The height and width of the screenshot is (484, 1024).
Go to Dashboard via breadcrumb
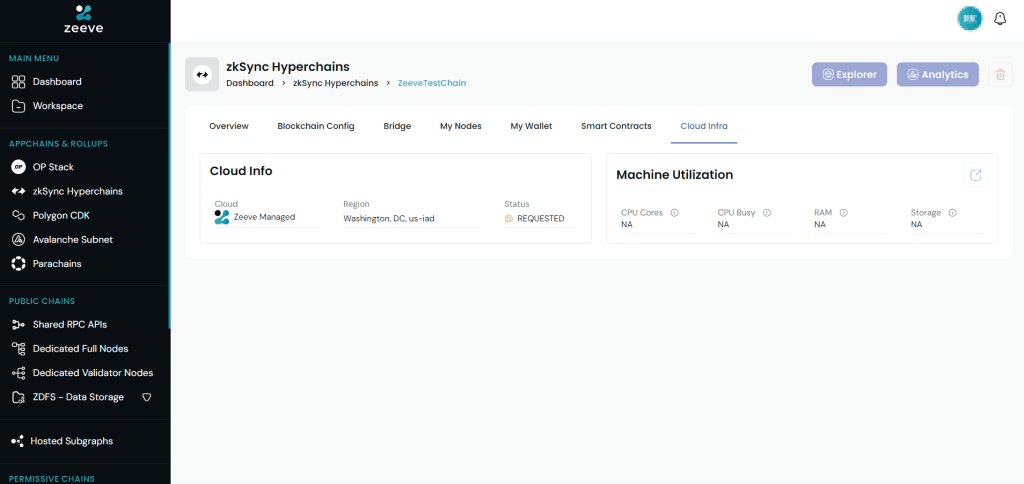pos(249,84)
